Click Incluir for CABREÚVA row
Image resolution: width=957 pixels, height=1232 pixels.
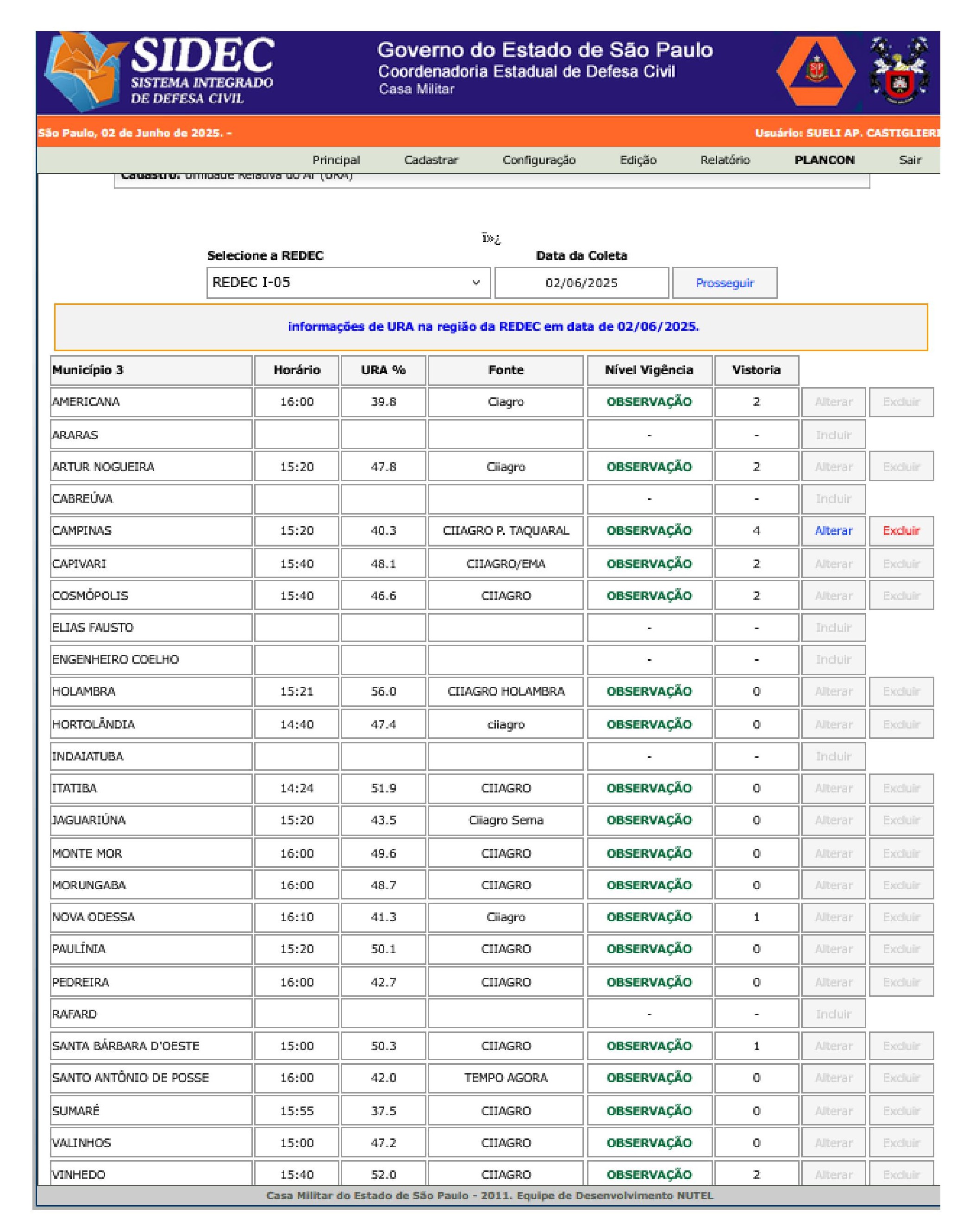(833, 499)
